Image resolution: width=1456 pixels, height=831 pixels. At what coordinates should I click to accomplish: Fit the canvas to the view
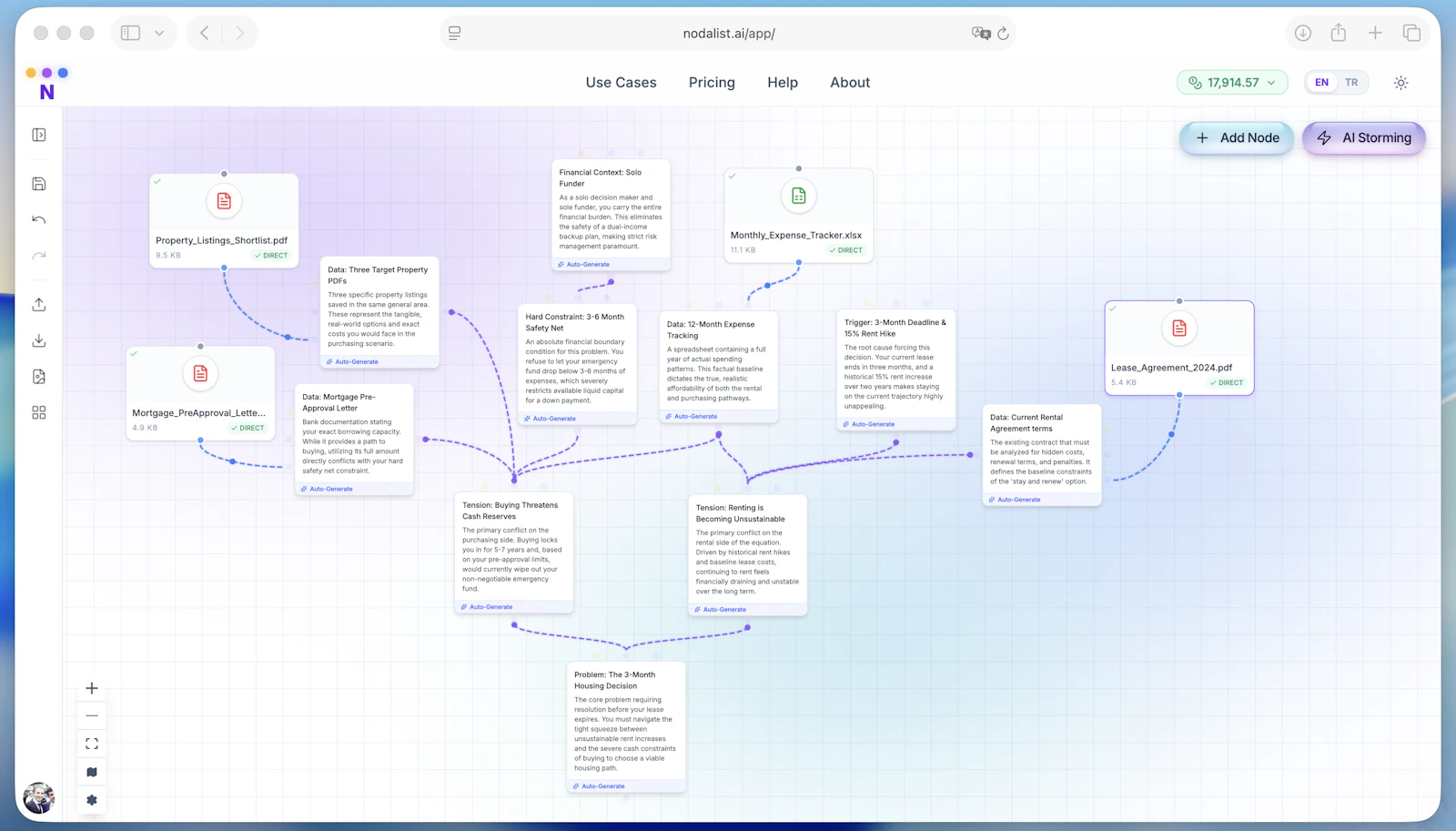click(x=92, y=744)
